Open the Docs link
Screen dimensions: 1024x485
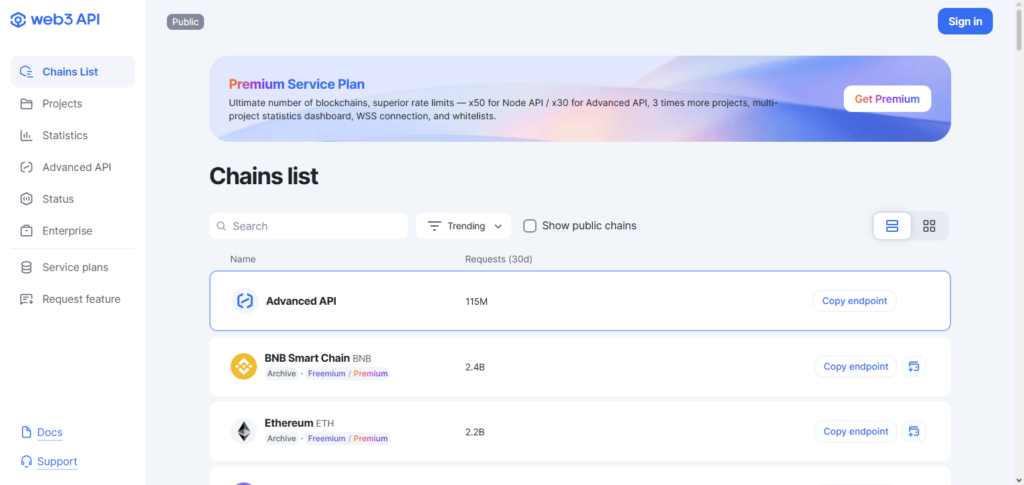[x=50, y=432]
